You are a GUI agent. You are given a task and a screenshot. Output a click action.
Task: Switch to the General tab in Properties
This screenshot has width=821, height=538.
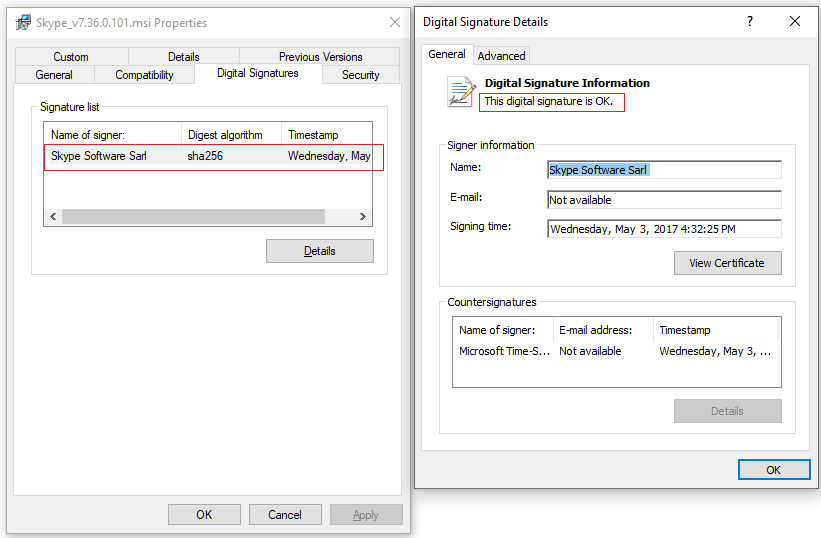pyautogui.click(x=54, y=75)
